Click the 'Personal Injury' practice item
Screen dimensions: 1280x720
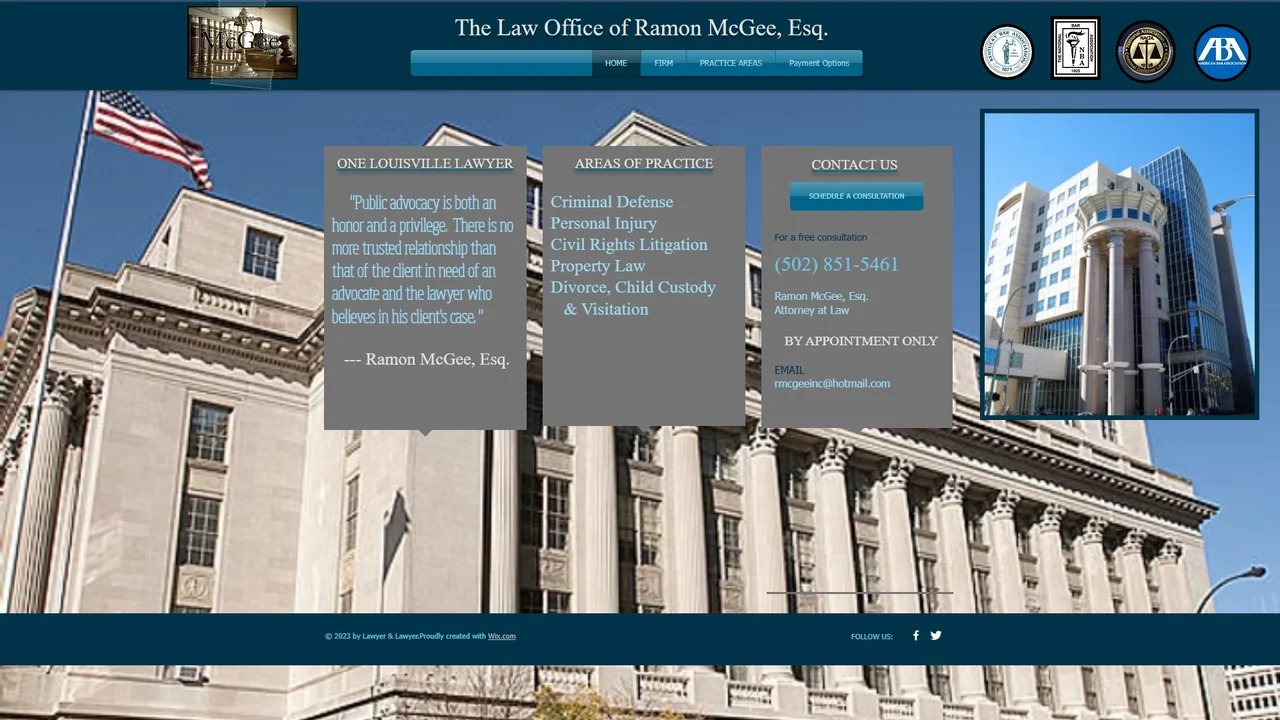[x=604, y=223]
